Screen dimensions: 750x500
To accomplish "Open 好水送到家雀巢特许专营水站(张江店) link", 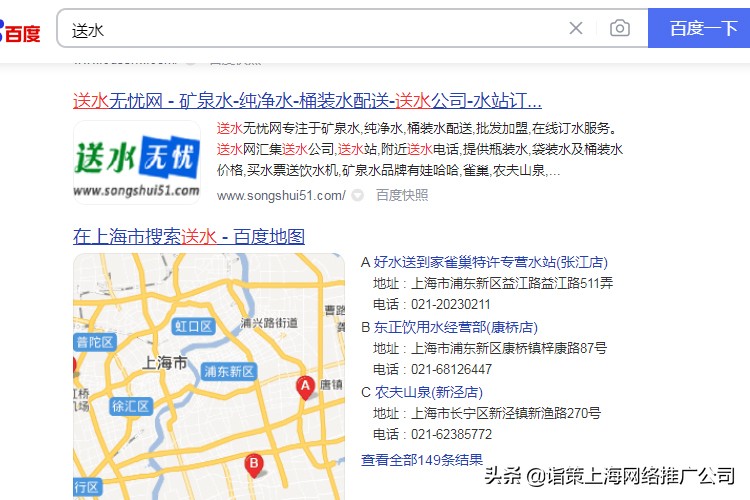I will tap(490, 262).
